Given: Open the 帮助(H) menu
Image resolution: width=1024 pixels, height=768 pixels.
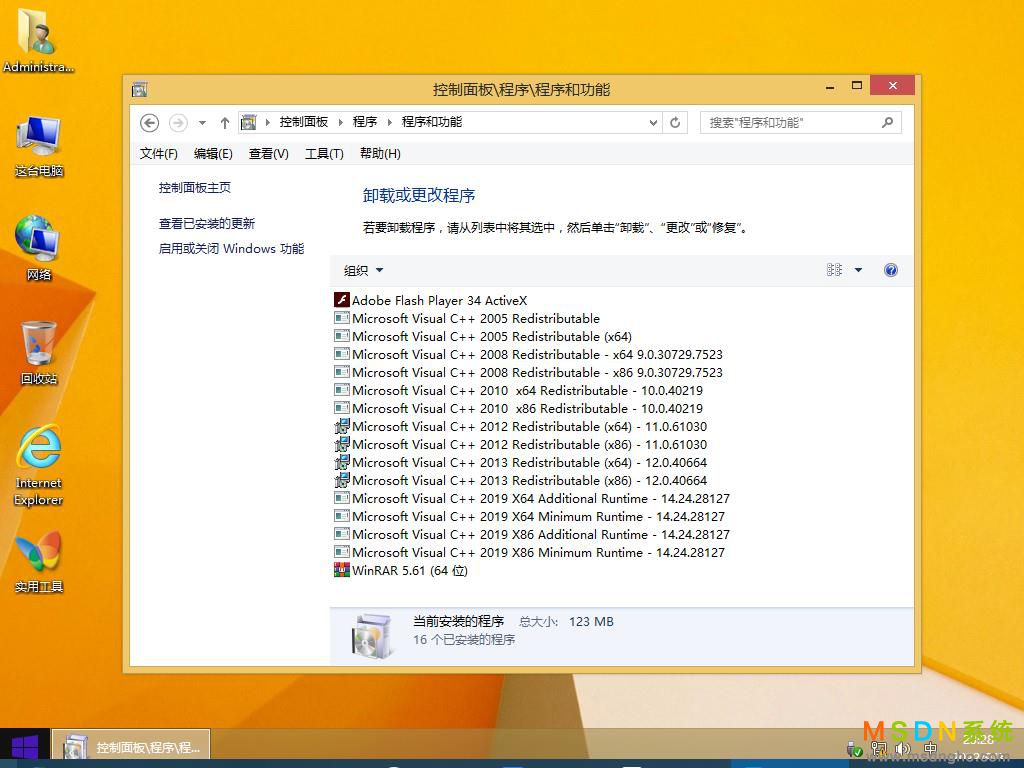Looking at the screenshot, I should [380, 153].
